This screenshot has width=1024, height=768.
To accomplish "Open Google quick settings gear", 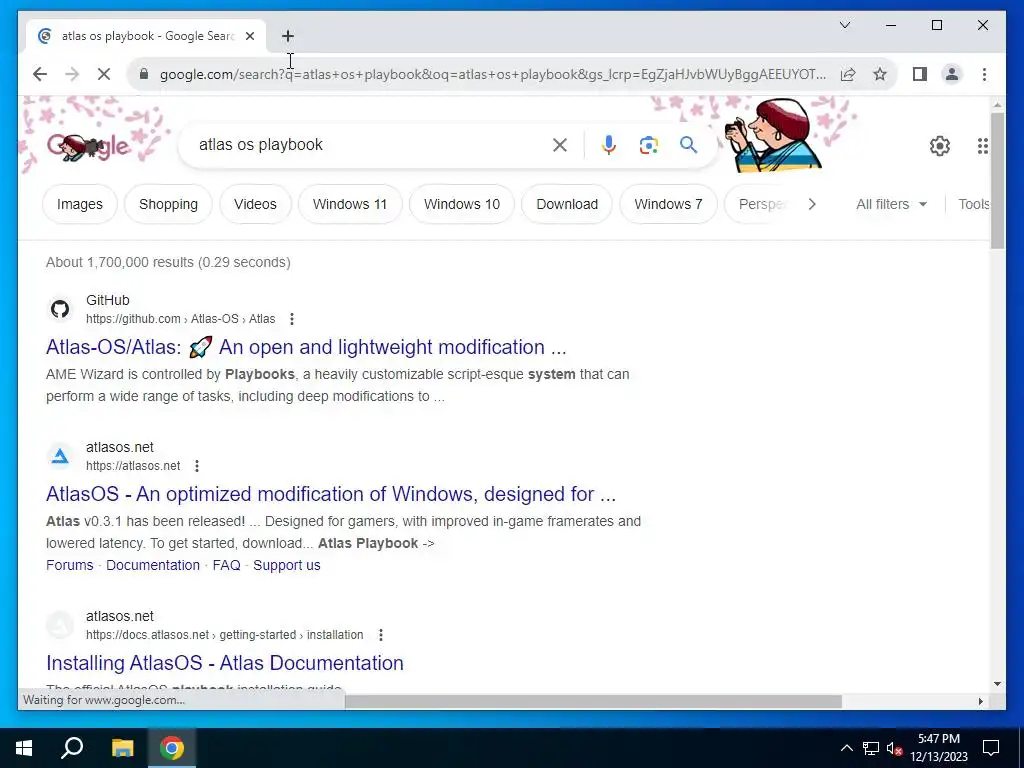I will pyautogui.click(x=940, y=146).
